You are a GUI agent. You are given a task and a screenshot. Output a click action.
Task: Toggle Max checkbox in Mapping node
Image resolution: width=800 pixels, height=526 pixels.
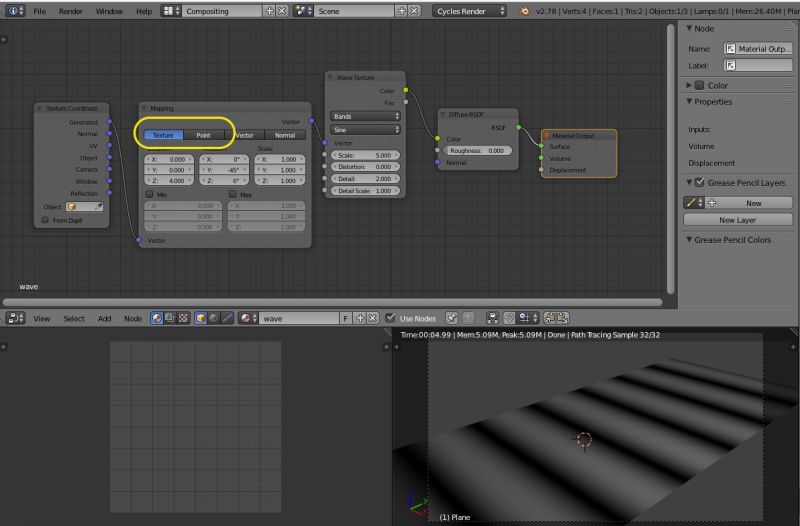[233, 194]
